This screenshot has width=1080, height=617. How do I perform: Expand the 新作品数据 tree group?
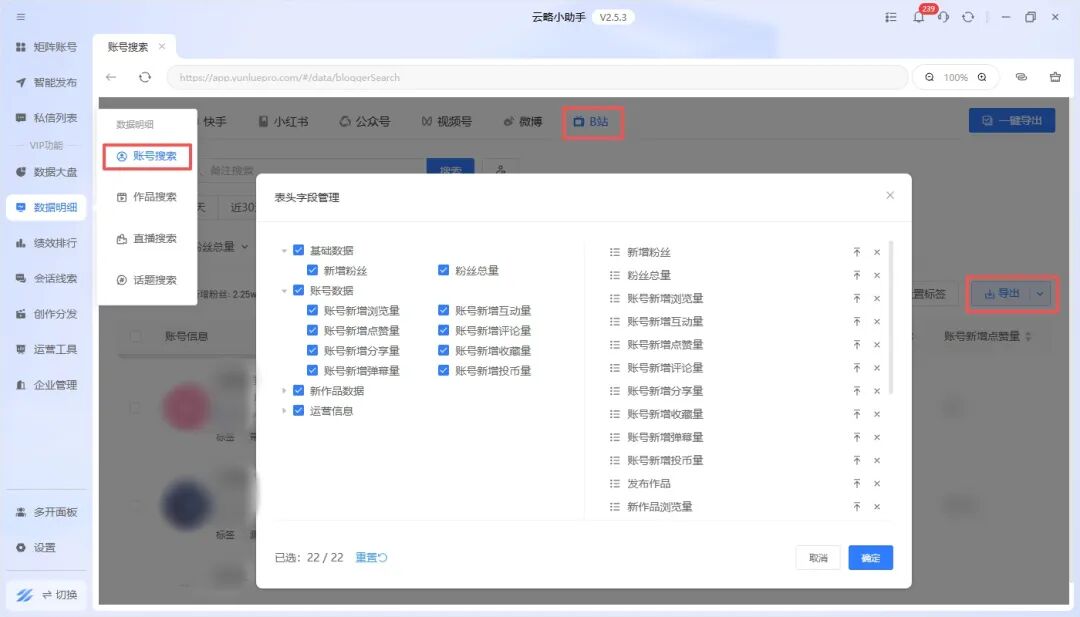[284, 391]
